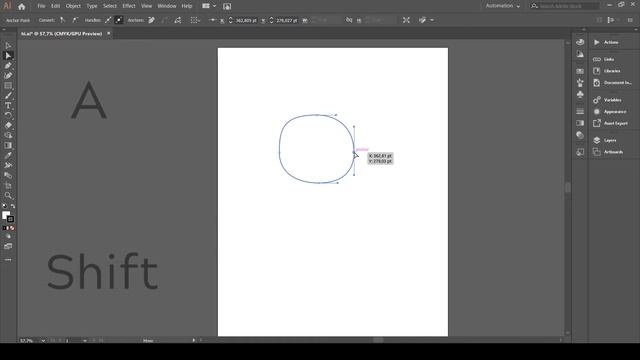Click the white Fill color swatch
The height and width of the screenshot is (360, 640).
5,215
